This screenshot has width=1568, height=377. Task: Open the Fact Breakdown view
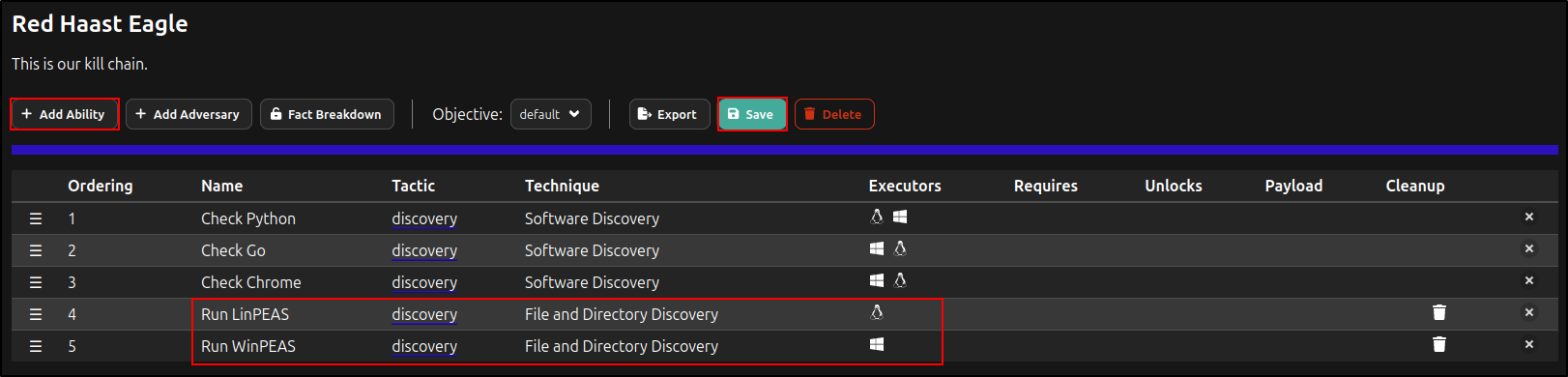[327, 114]
